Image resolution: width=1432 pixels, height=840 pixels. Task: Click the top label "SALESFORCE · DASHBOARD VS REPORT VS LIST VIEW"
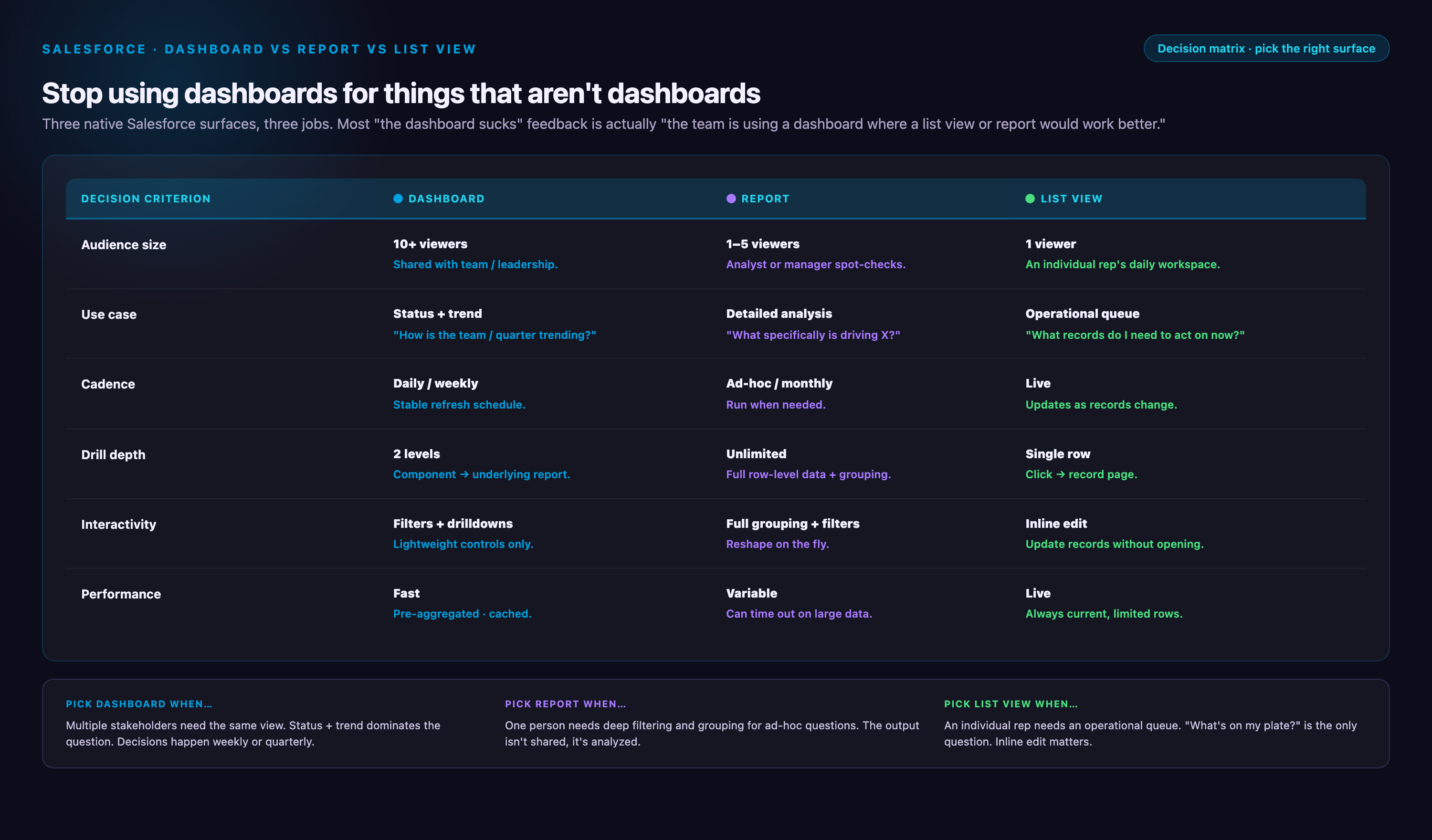pyautogui.click(x=259, y=49)
